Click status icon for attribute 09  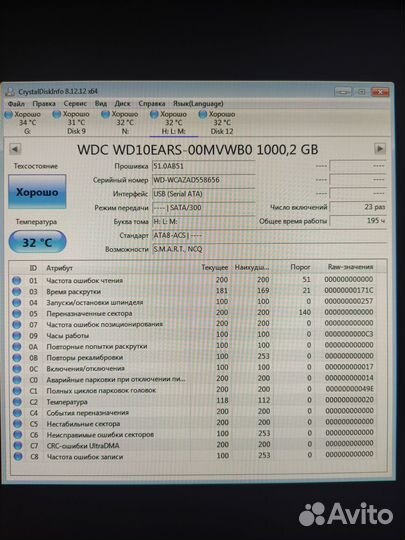[17, 336]
